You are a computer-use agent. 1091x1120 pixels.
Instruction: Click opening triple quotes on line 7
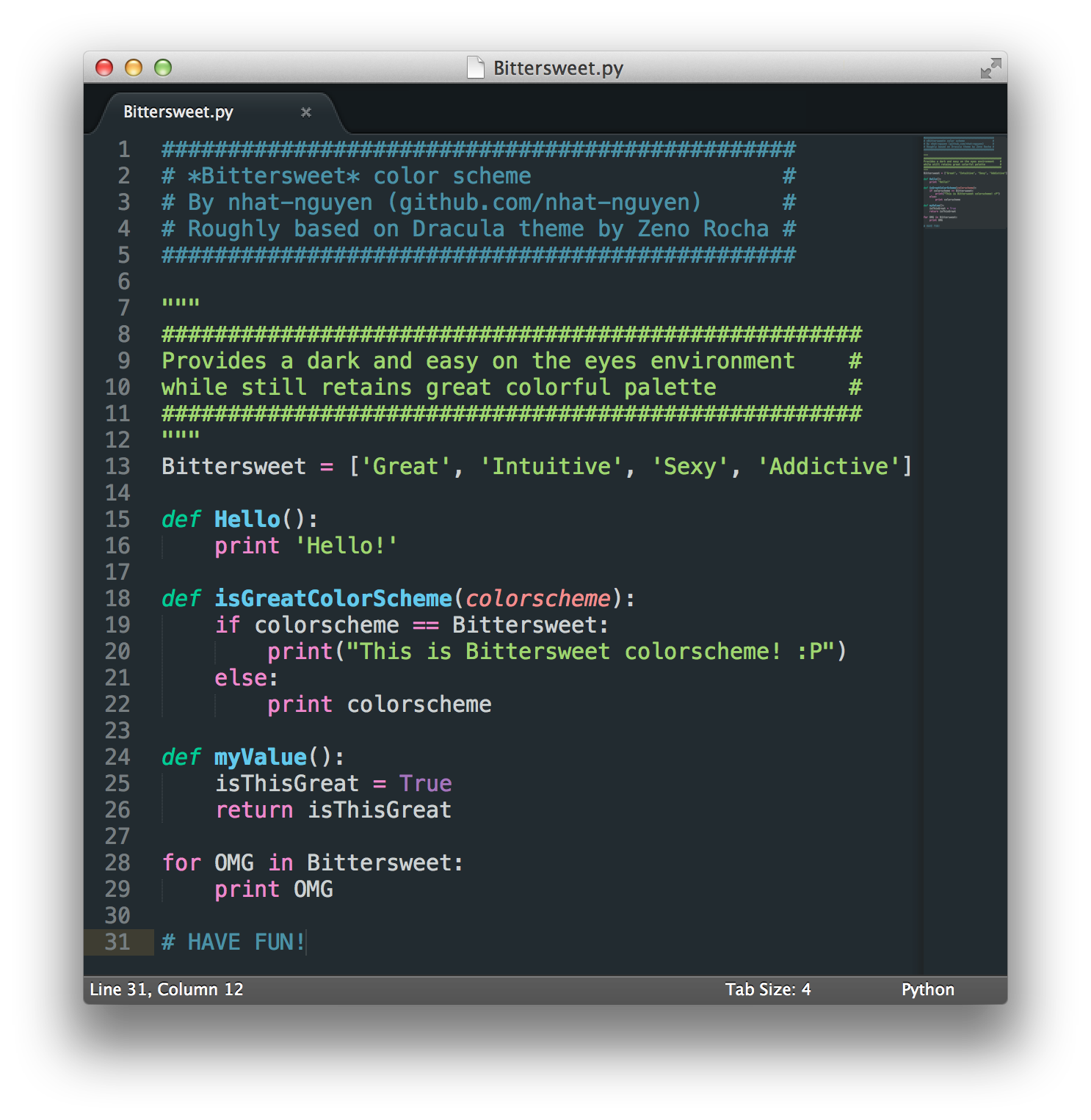(x=181, y=302)
